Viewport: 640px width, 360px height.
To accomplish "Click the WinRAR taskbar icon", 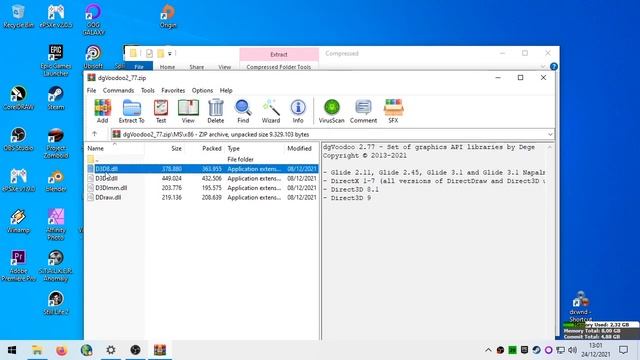I will (x=160, y=350).
